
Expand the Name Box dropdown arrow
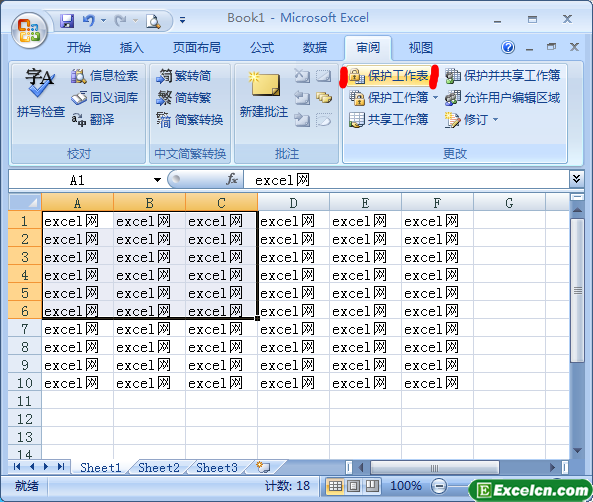(157, 180)
